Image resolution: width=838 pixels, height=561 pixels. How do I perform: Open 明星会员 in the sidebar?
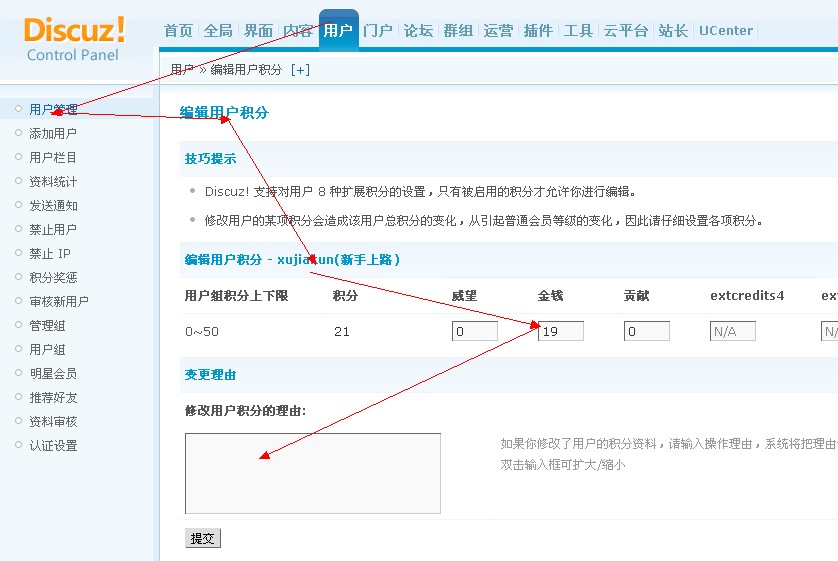pyautogui.click(x=53, y=374)
